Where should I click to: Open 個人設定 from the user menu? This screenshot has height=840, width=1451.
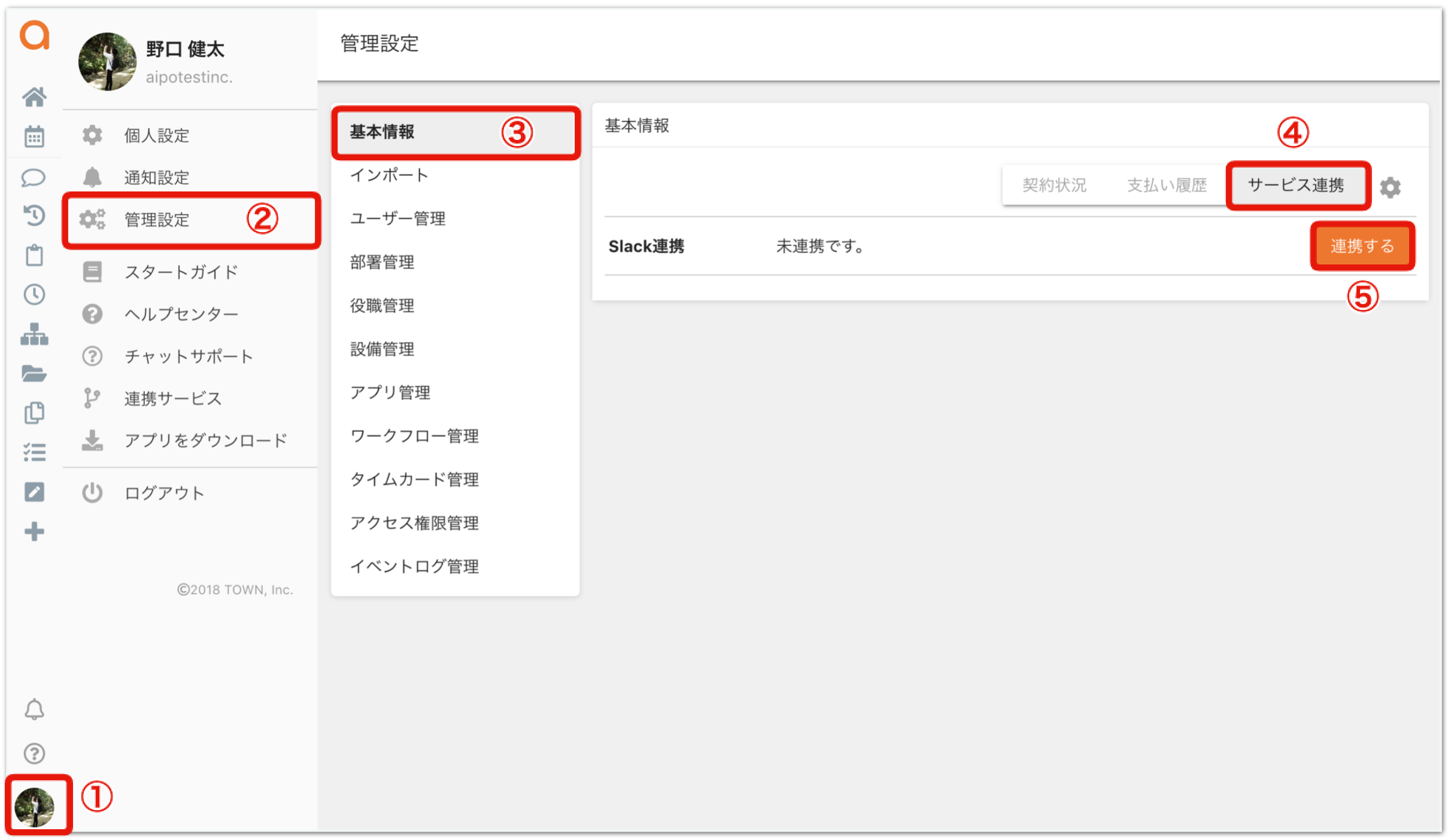[x=190, y=135]
